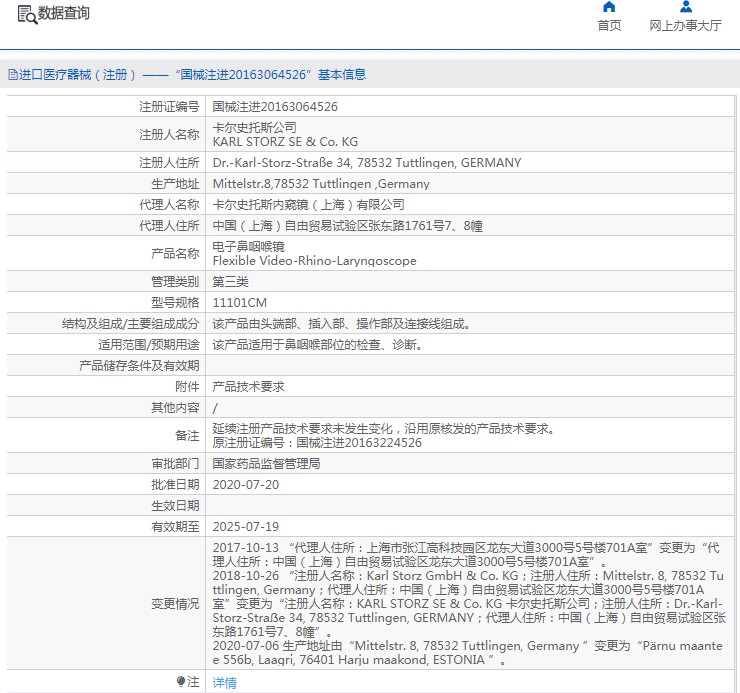The height and width of the screenshot is (693, 740).
Task: Click the 备注 label
Action: tap(187, 436)
